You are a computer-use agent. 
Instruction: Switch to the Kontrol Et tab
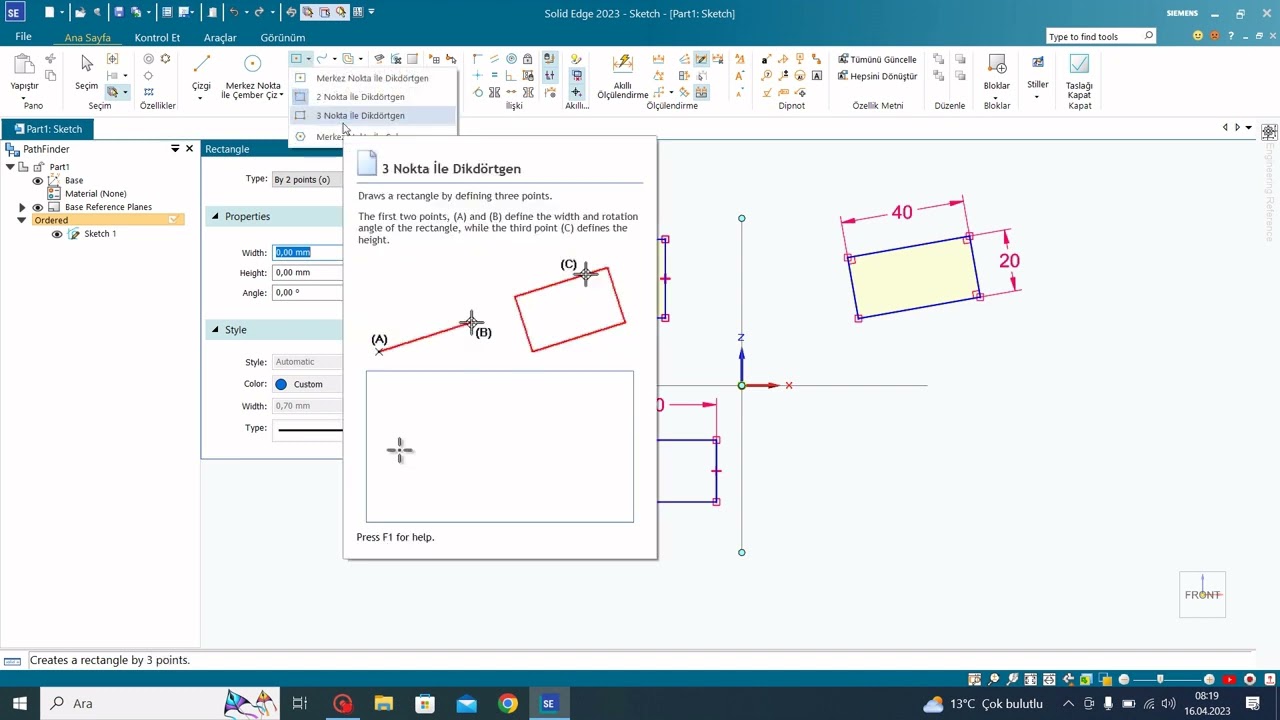[157, 38]
